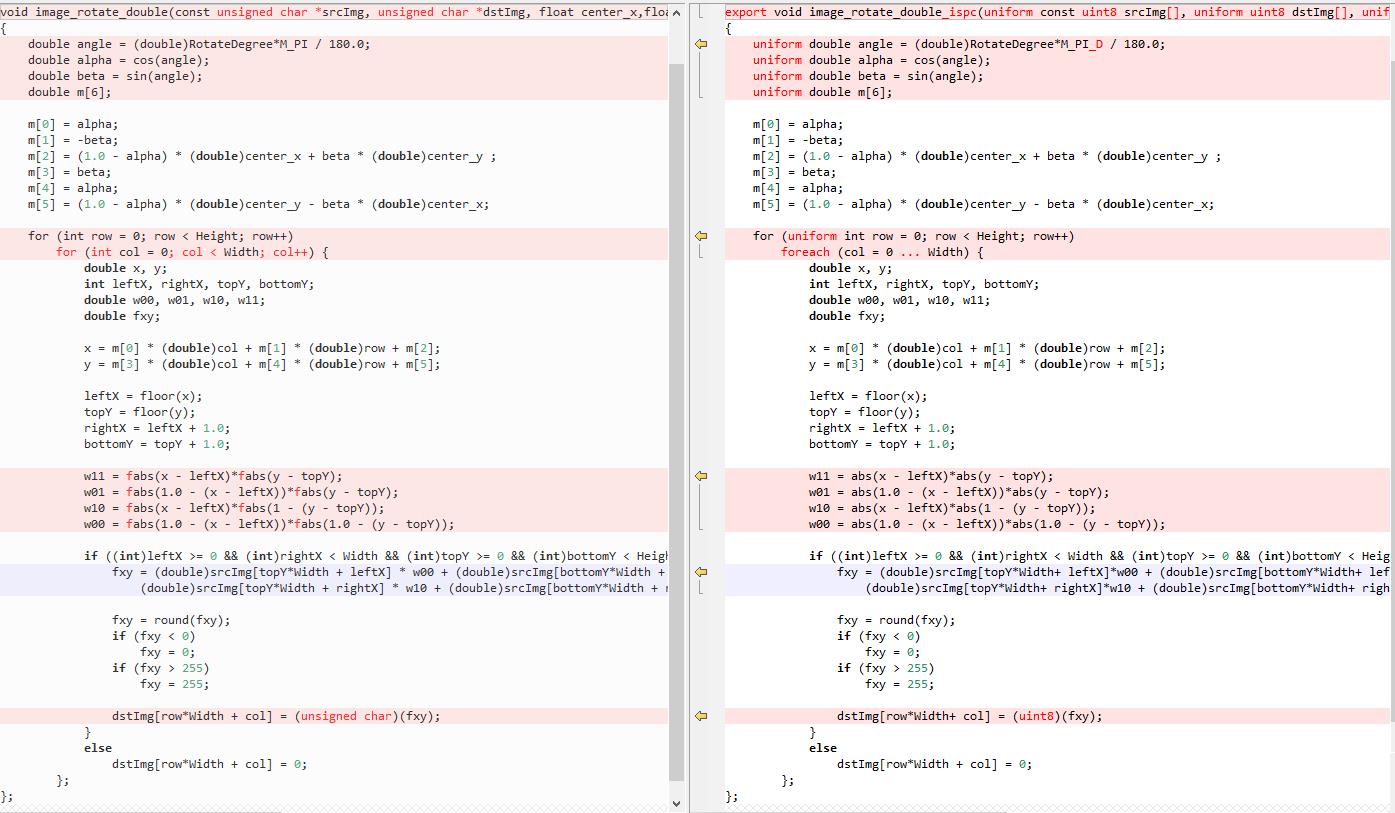Click 'dstImg[row*Width + col] = (unsigned char)(fxy);' left pane
Viewport: 1395px width, 813px height.
(276, 716)
